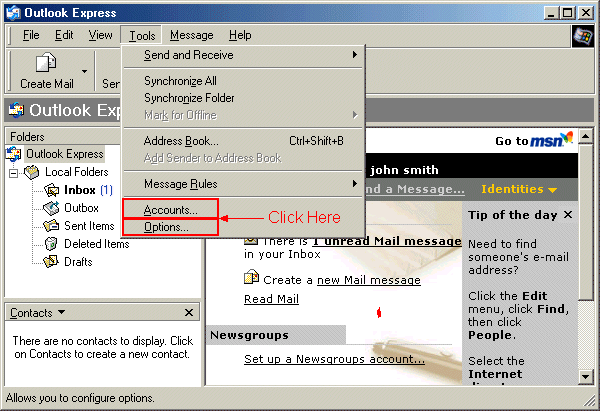This screenshot has height=411, width=600.
Task: Click Set up a Newsgroups account link
Action: pos(334,359)
